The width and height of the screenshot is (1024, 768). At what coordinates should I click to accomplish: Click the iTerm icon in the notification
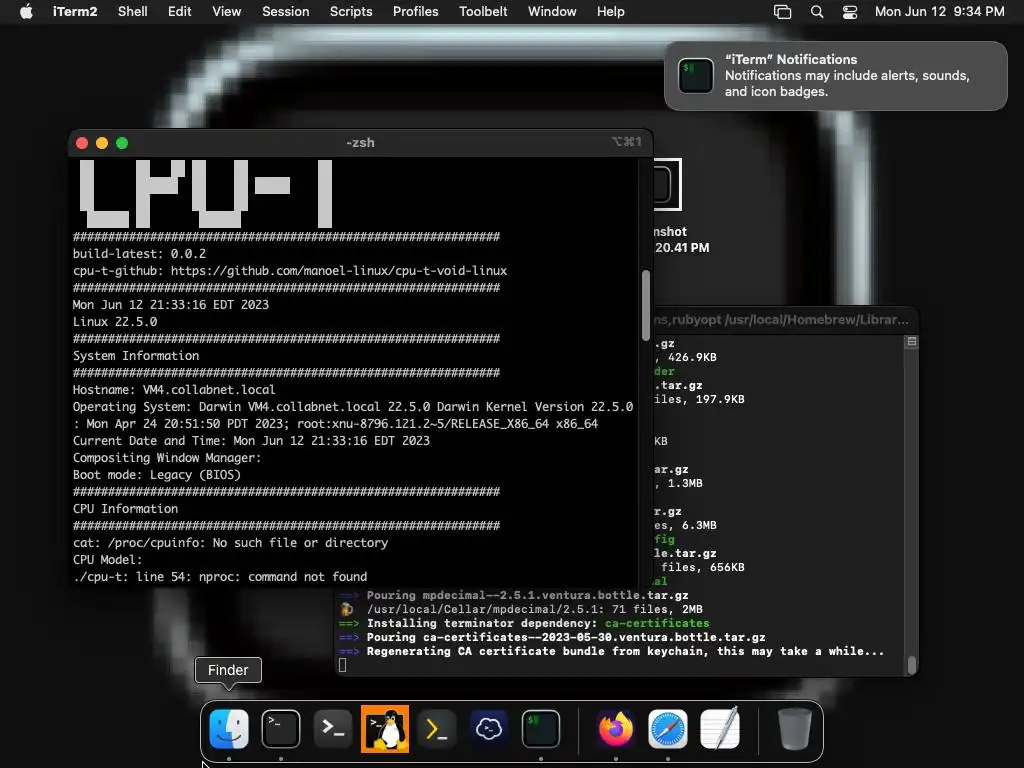coord(696,76)
